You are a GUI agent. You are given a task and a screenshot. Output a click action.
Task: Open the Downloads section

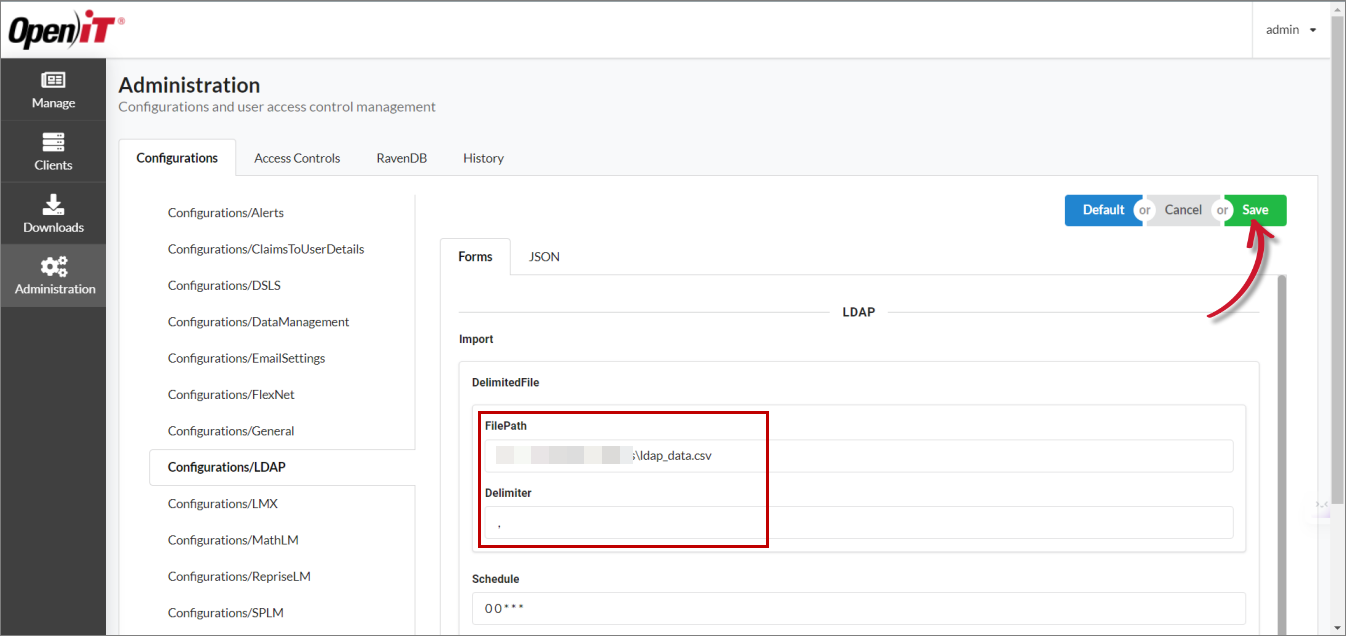(53, 213)
